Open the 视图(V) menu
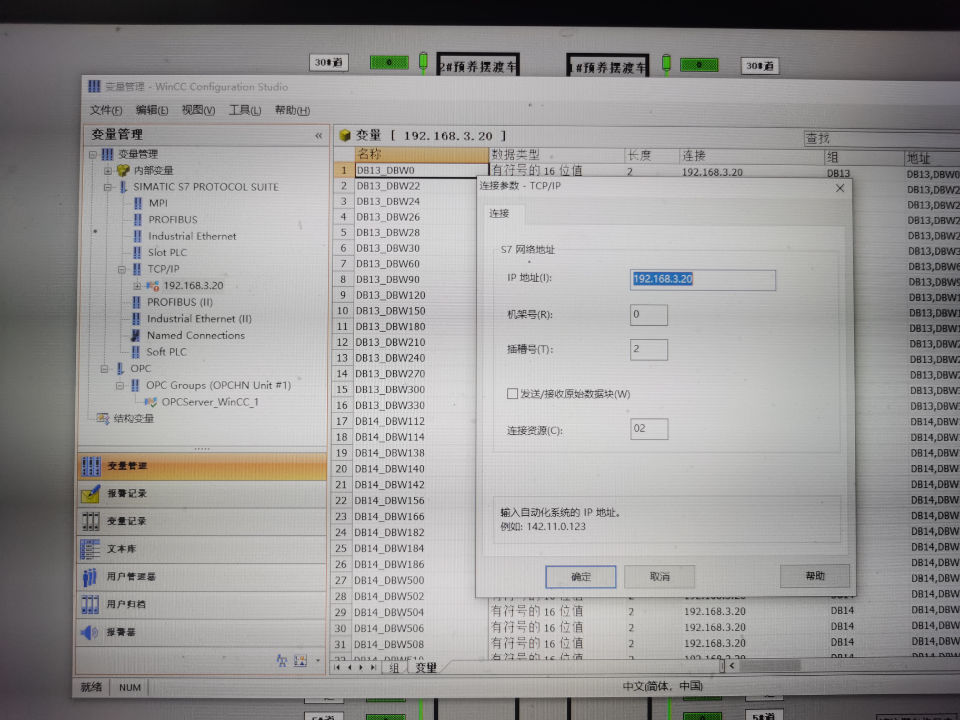Screen dimensions: 960x720 click(x=198, y=110)
